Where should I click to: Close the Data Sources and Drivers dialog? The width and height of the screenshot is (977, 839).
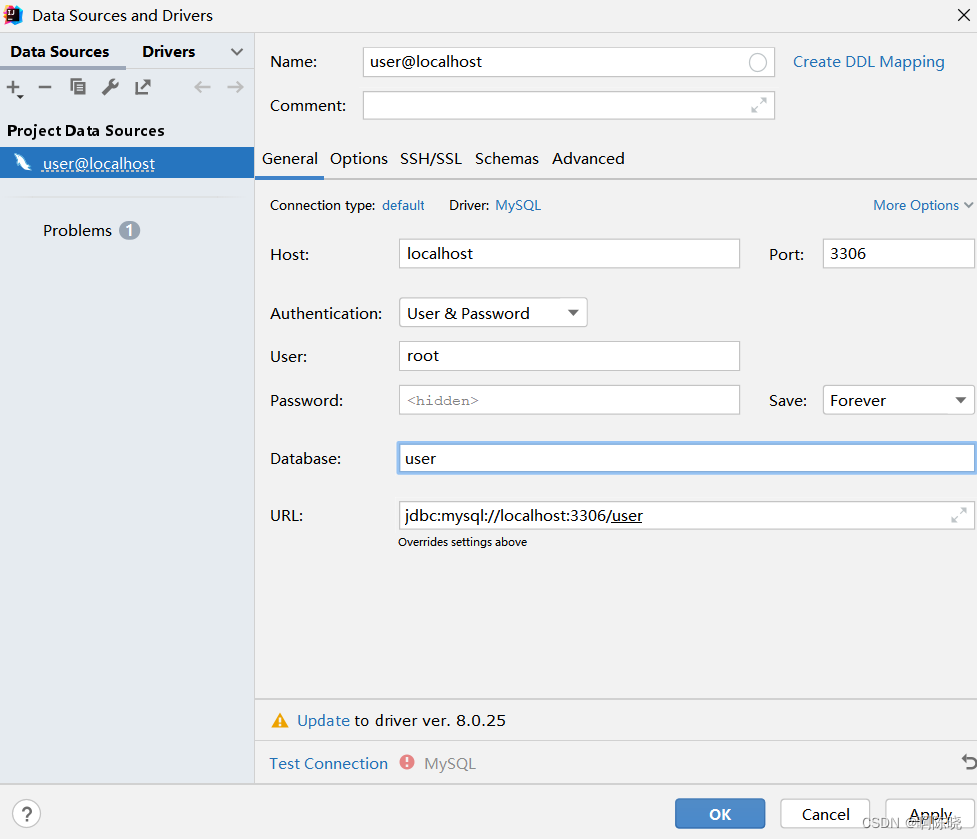tap(963, 15)
